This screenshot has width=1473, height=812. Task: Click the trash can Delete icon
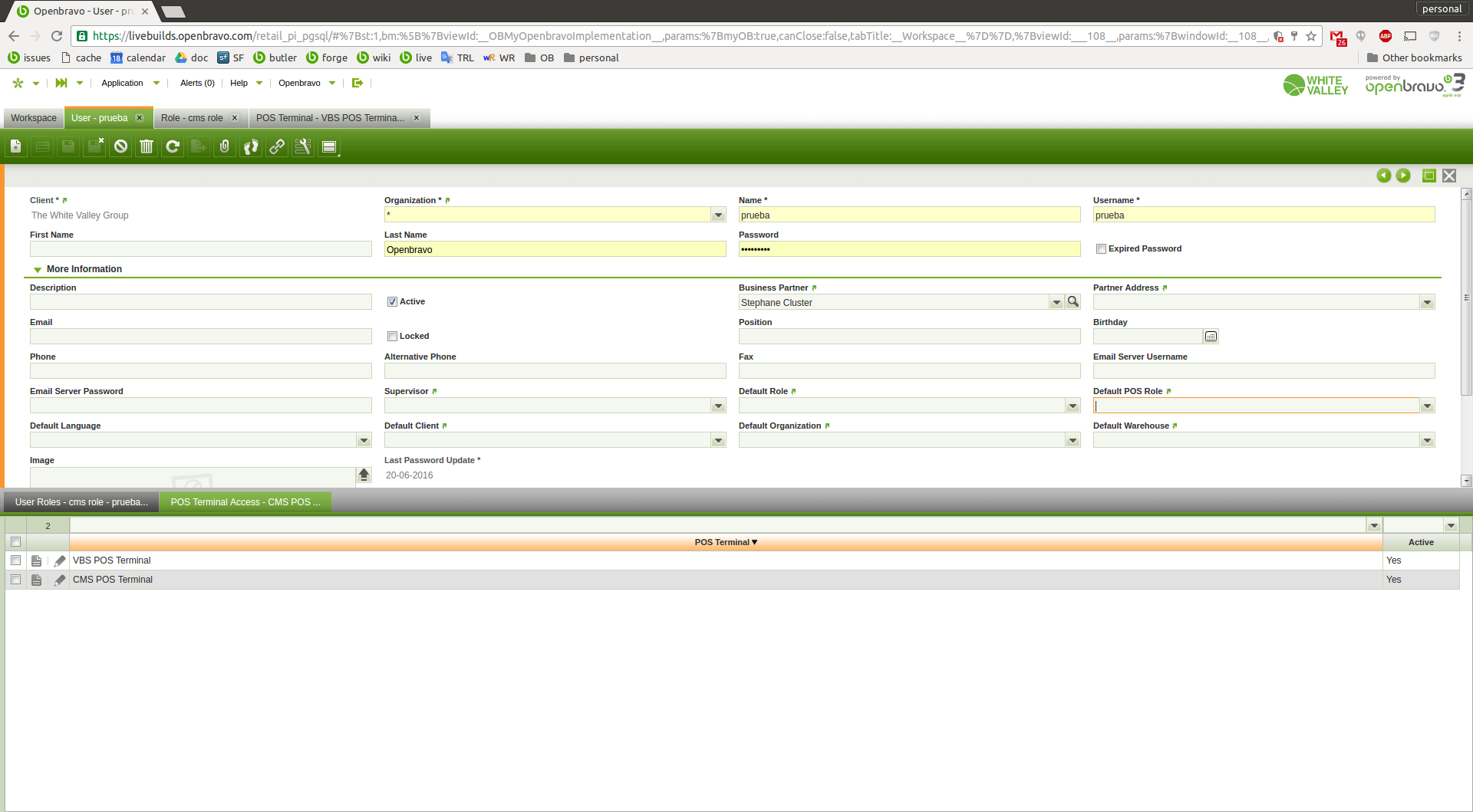click(x=147, y=146)
